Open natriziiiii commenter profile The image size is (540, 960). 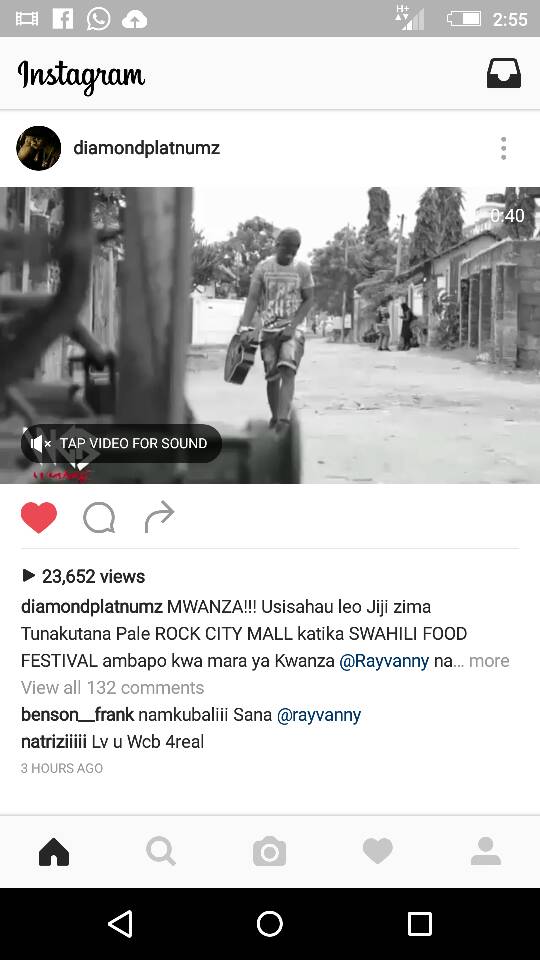(x=54, y=741)
